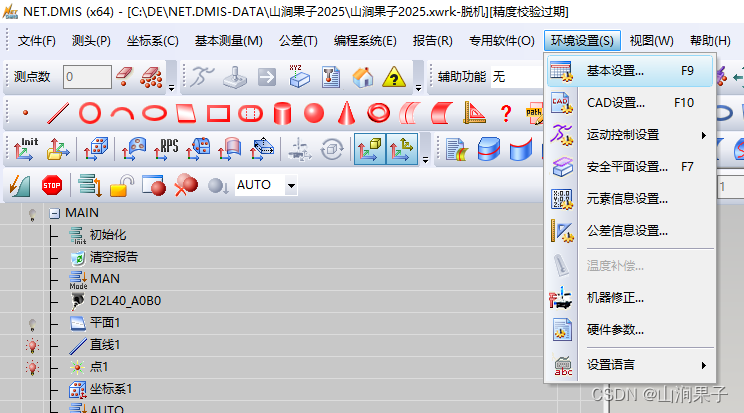Click the single eraser delete point icon
The width and height of the screenshot is (744, 413).
[x=124, y=76]
